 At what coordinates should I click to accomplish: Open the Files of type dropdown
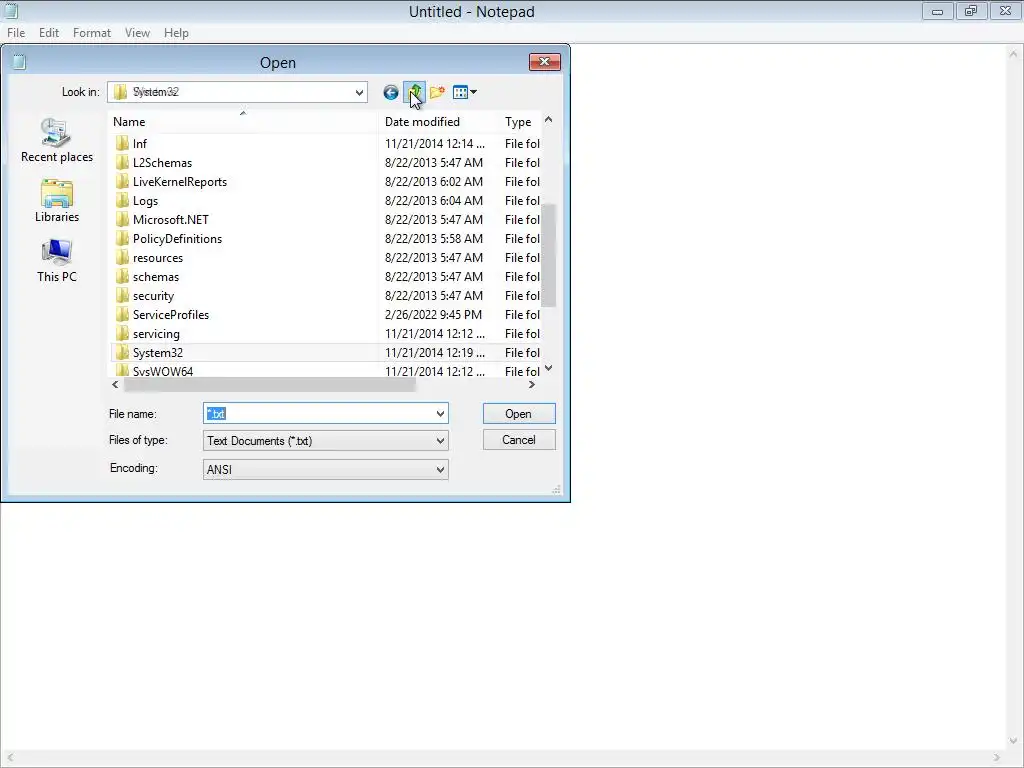tap(325, 441)
